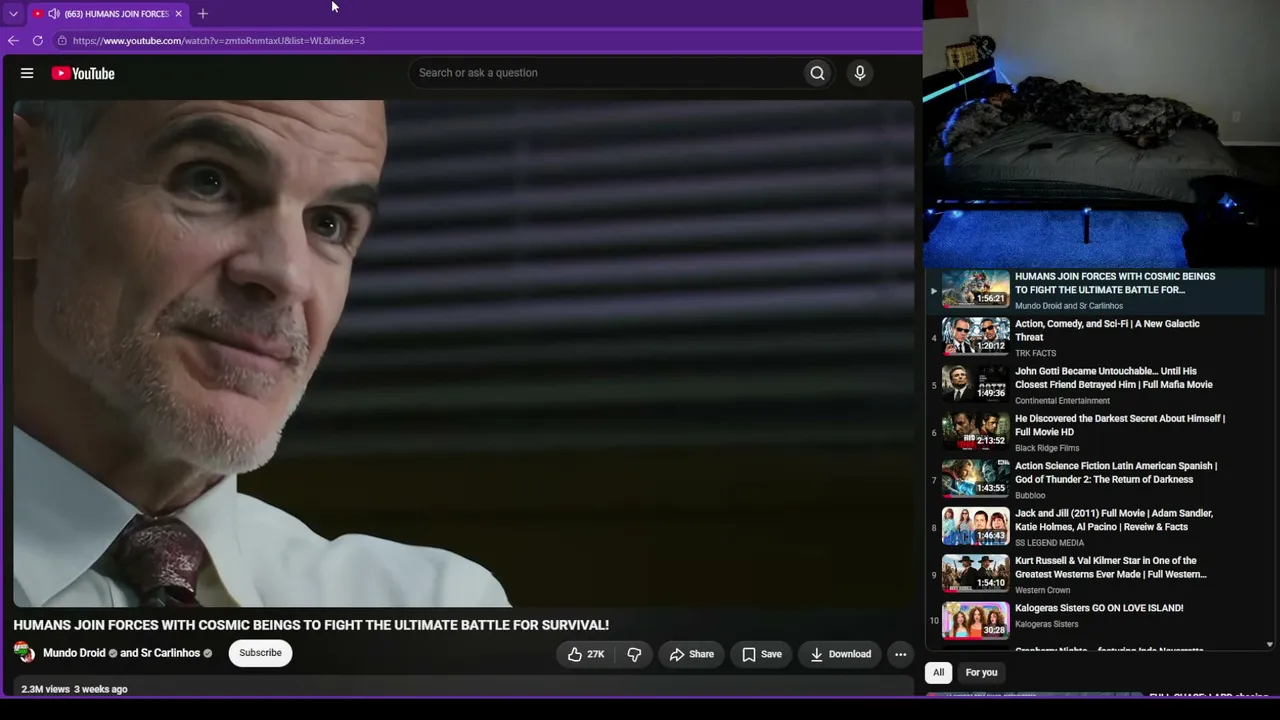Mute the tab via speaker icon
Image resolution: width=1280 pixels, height=720 pixels.
point(54,13)
